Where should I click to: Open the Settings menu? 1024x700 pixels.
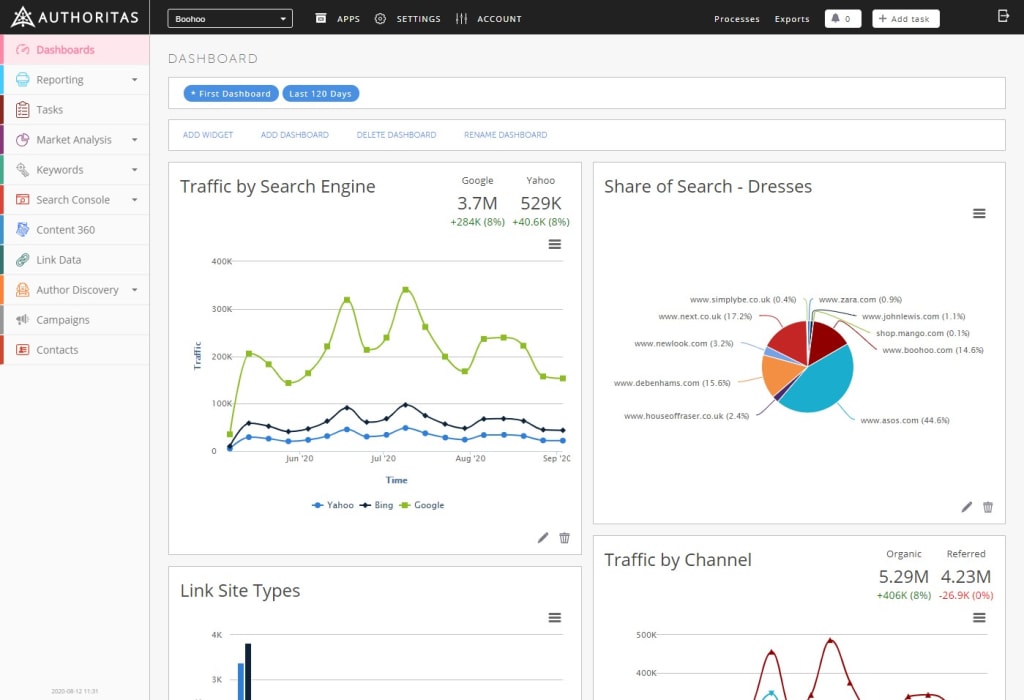pos(418,19)
